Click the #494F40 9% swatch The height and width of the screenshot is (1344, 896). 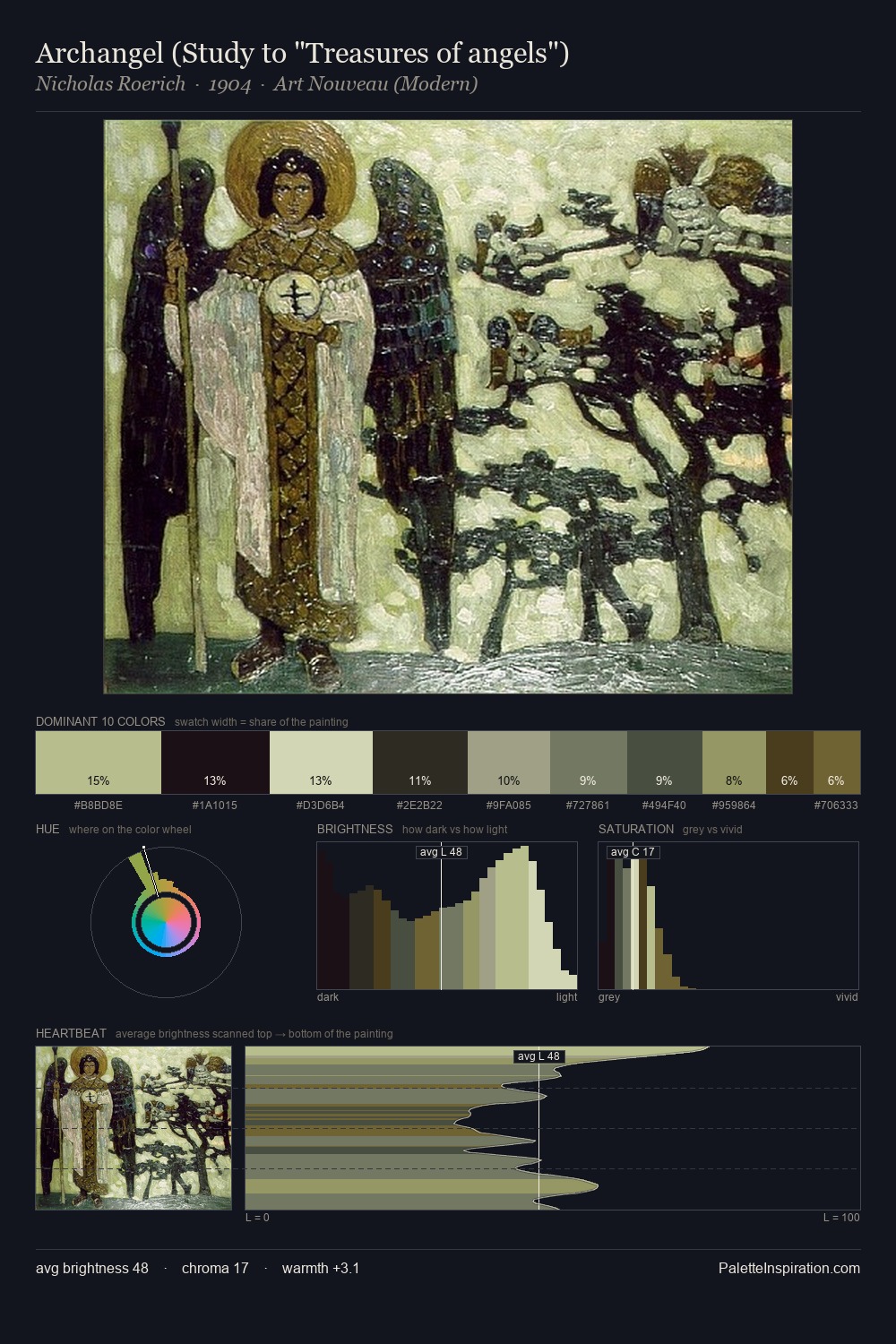665,762
